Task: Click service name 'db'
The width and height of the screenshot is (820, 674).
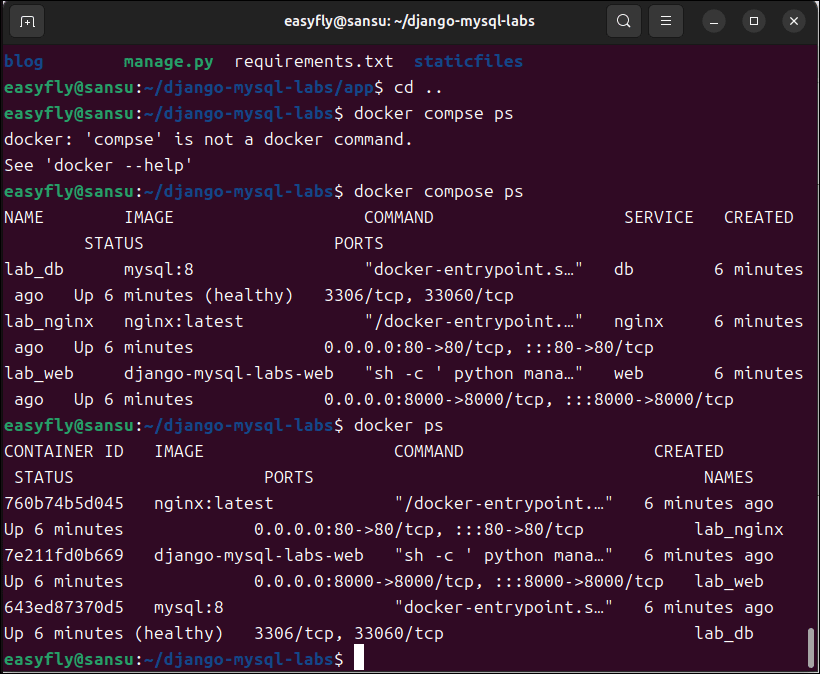Action: click(x=624, y=269)
